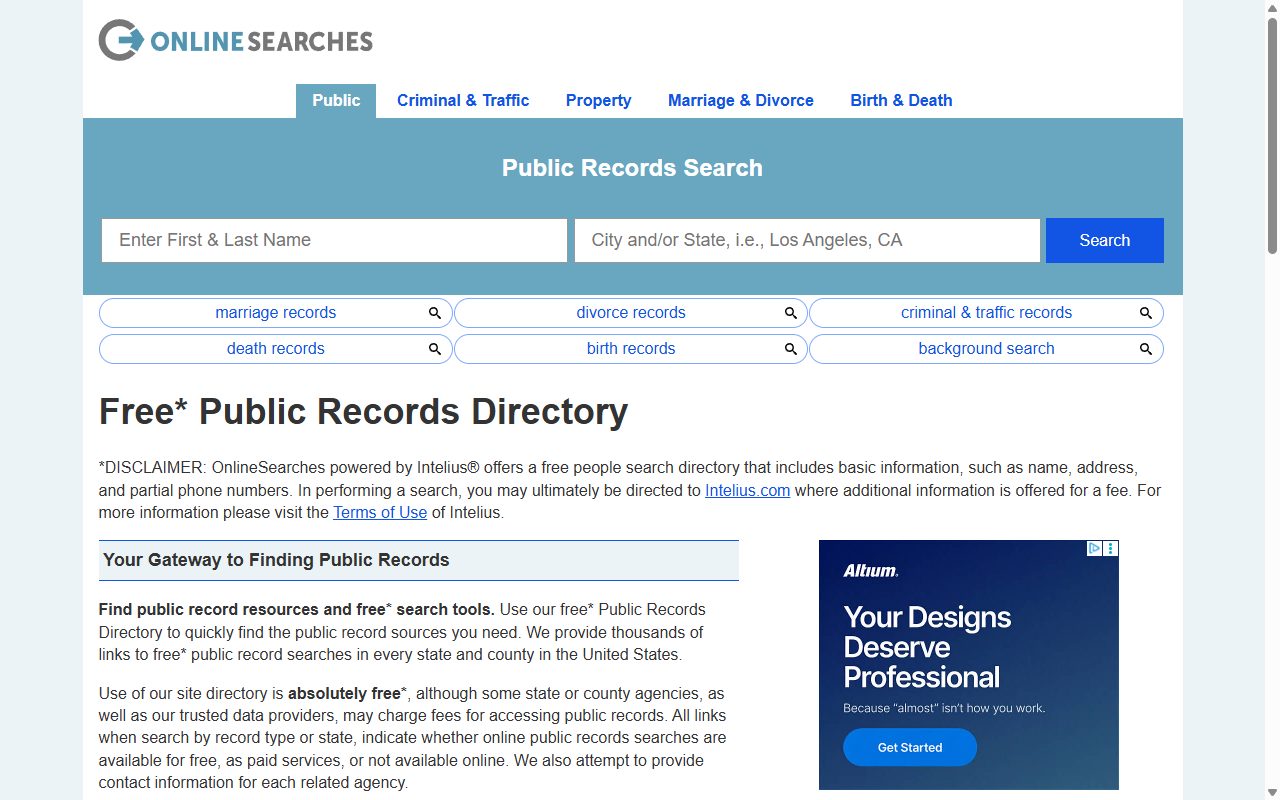The image size is (1280, 800).
Task: Select the Marriage & Divorce tab
Action: [741, 101]
